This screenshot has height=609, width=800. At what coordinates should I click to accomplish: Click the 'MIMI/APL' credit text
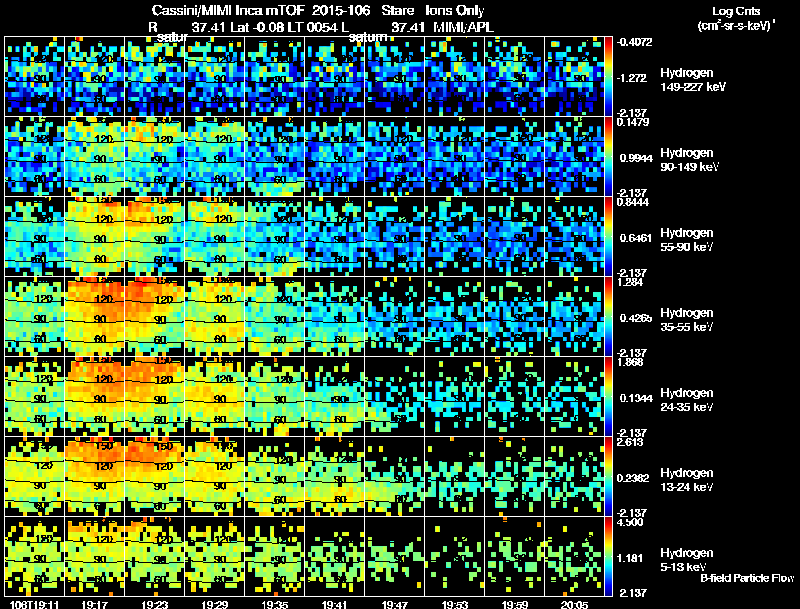click(x=463, y=27)
